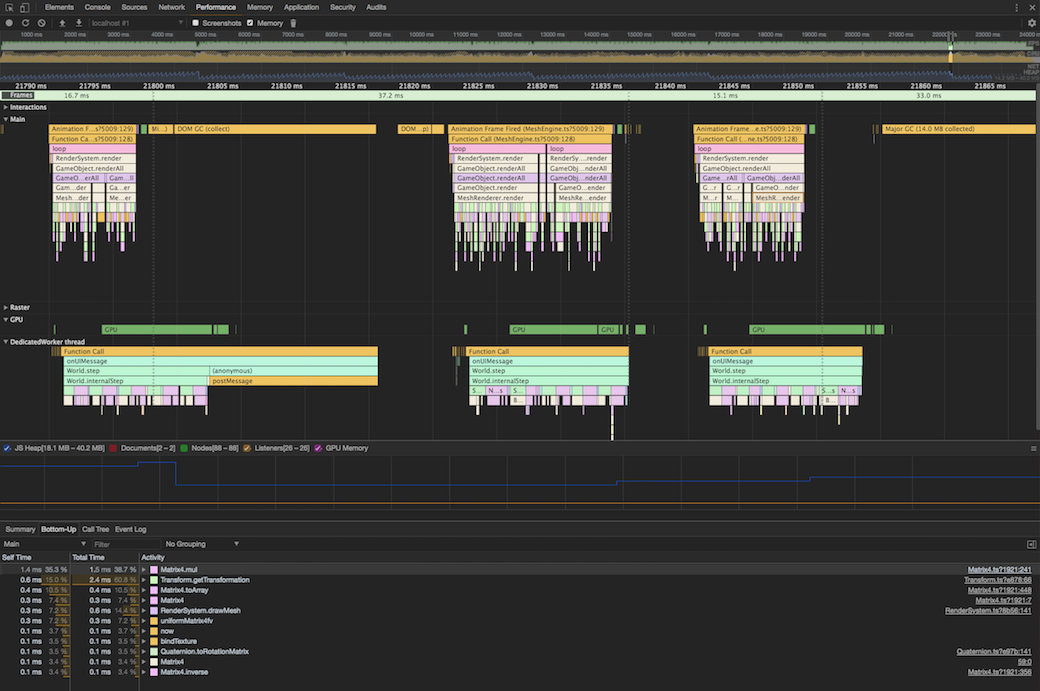The image size is (1040, 691).
Task: Switch to the Summary tab
Action: [x=20, y=529]
